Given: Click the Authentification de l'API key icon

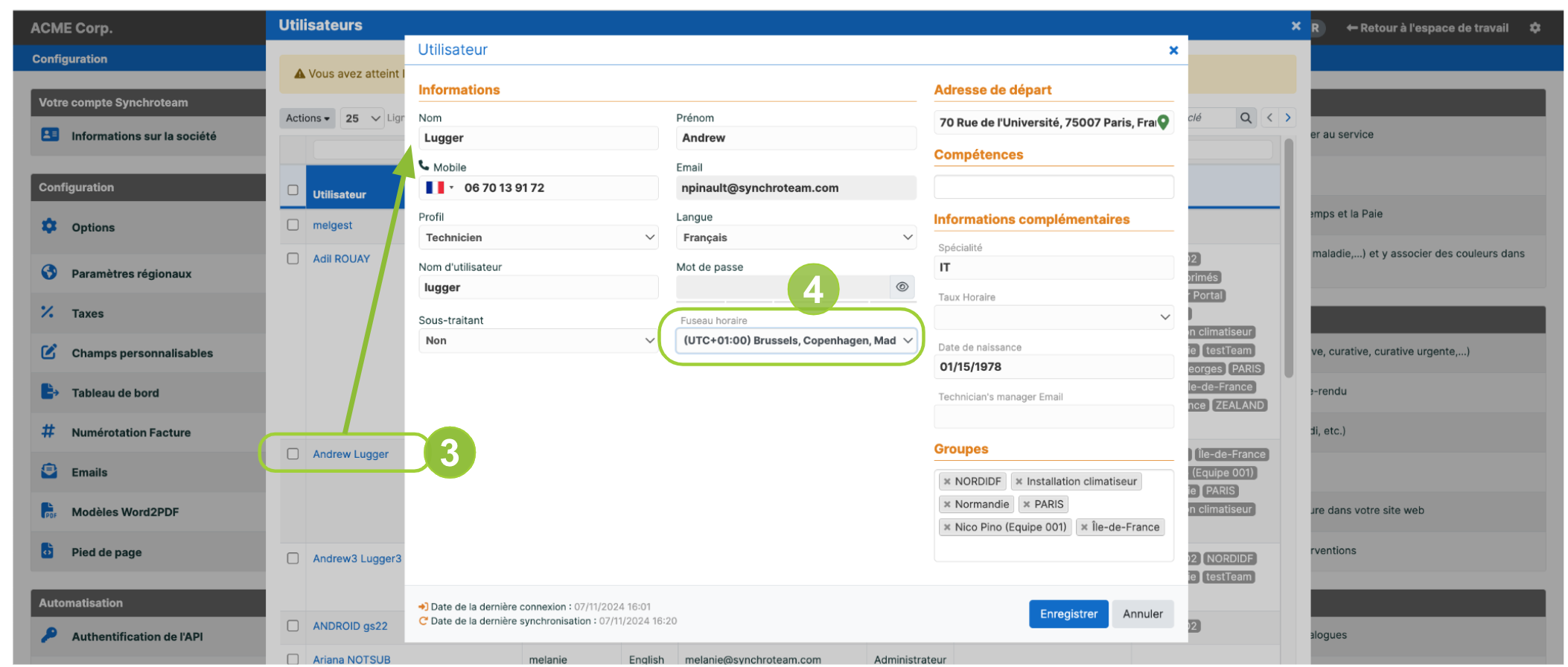Looking at the screenshot, I should click(x=49, y=635).
